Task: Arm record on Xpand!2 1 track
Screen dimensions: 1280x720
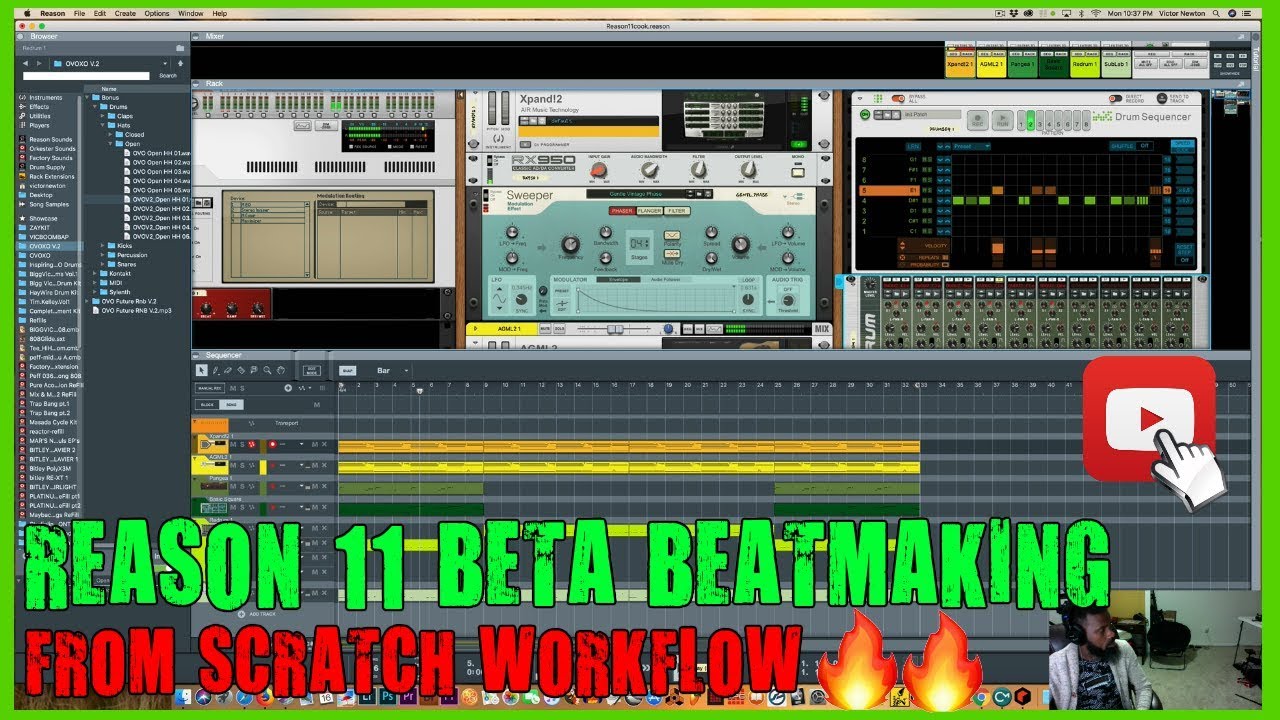Action: 272,444
